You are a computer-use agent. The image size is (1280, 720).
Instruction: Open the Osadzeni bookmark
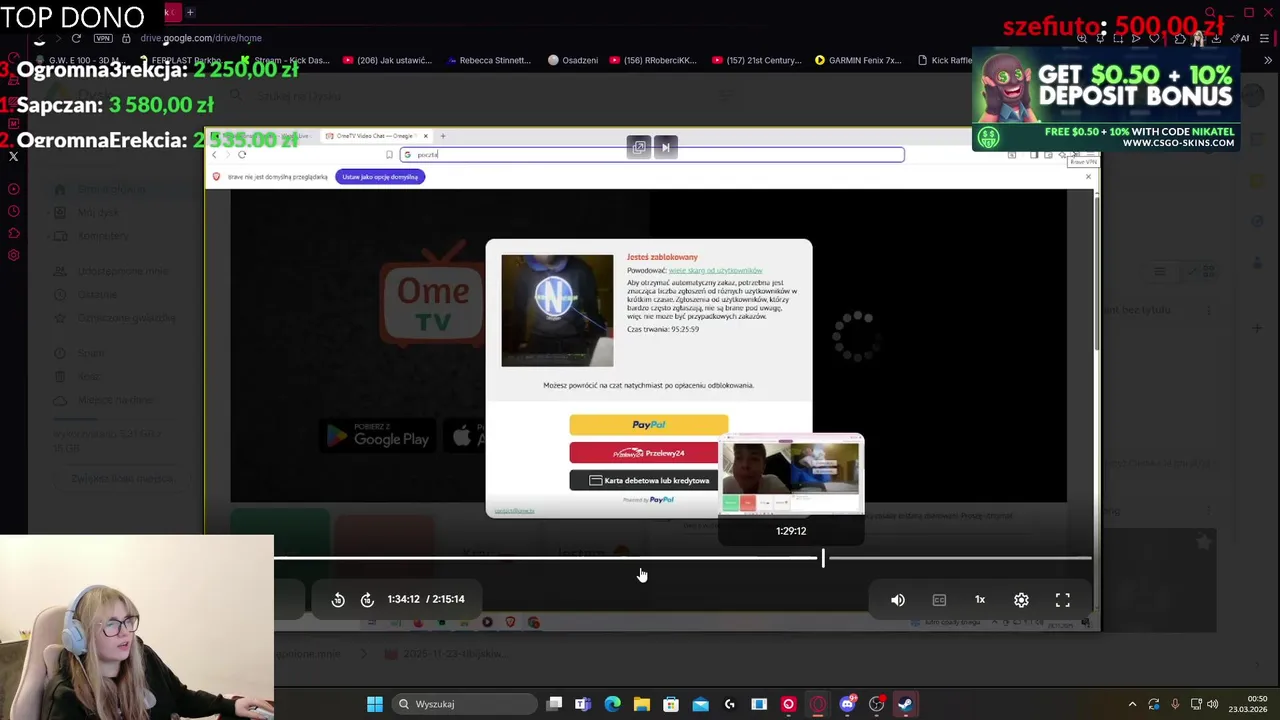click(x=573, y=60)
